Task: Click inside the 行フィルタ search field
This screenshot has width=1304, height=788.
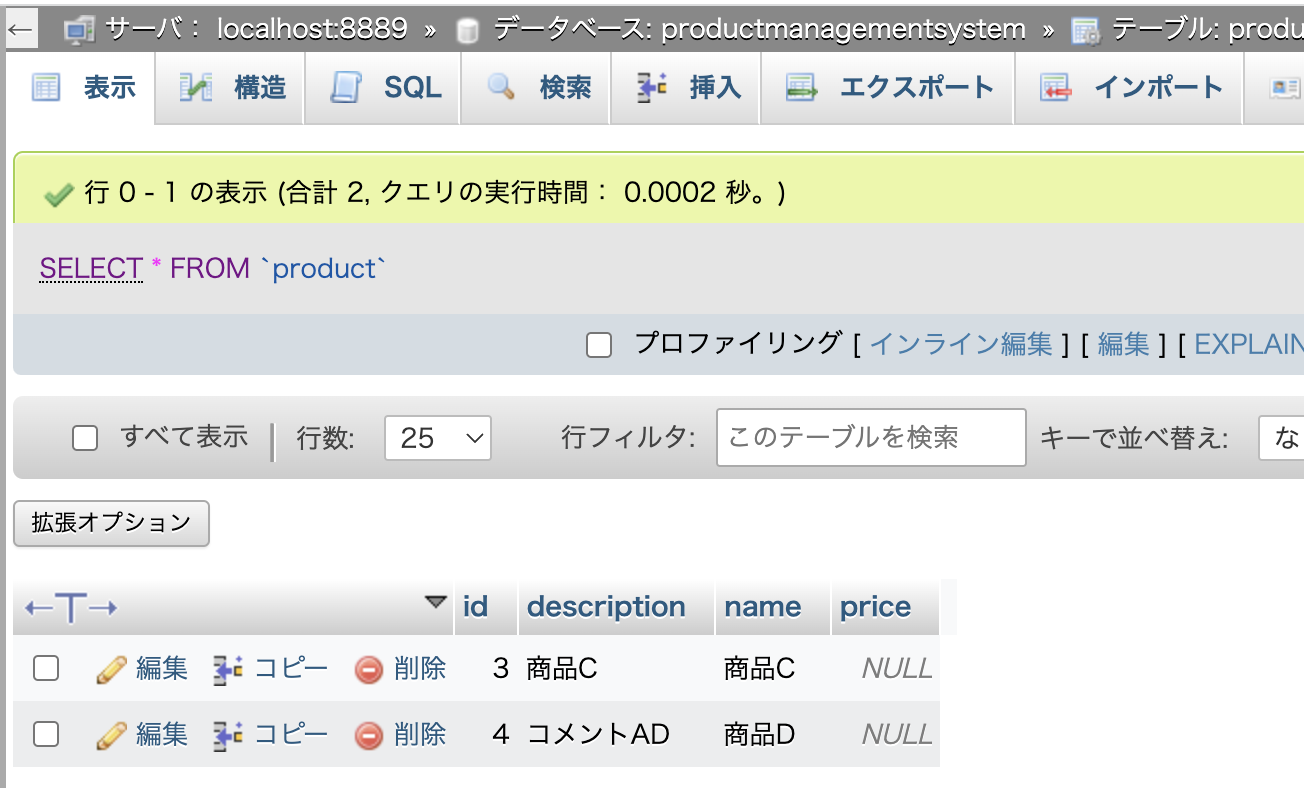Action: [870, 437]
